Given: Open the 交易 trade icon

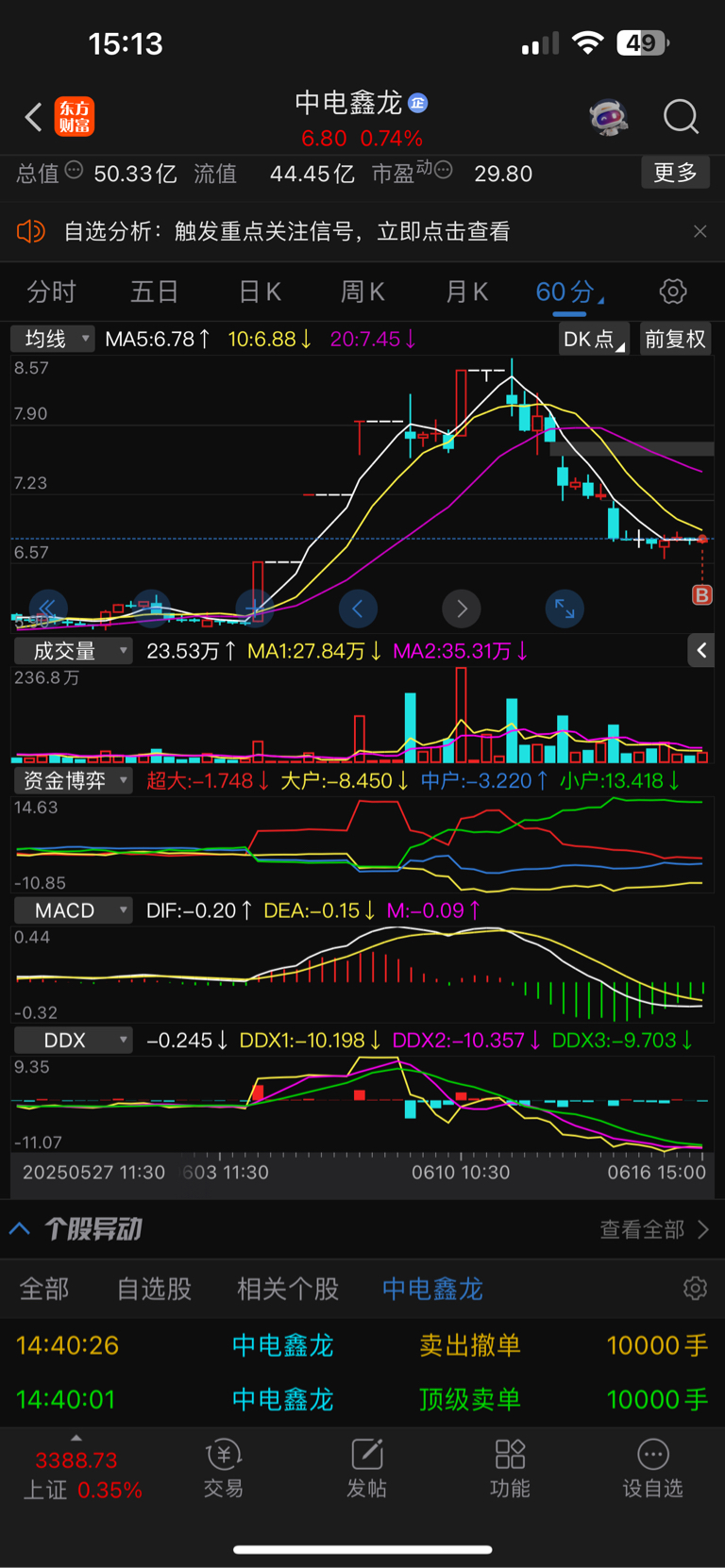Looking at the screenshot, I should [x=224, y=1468].
